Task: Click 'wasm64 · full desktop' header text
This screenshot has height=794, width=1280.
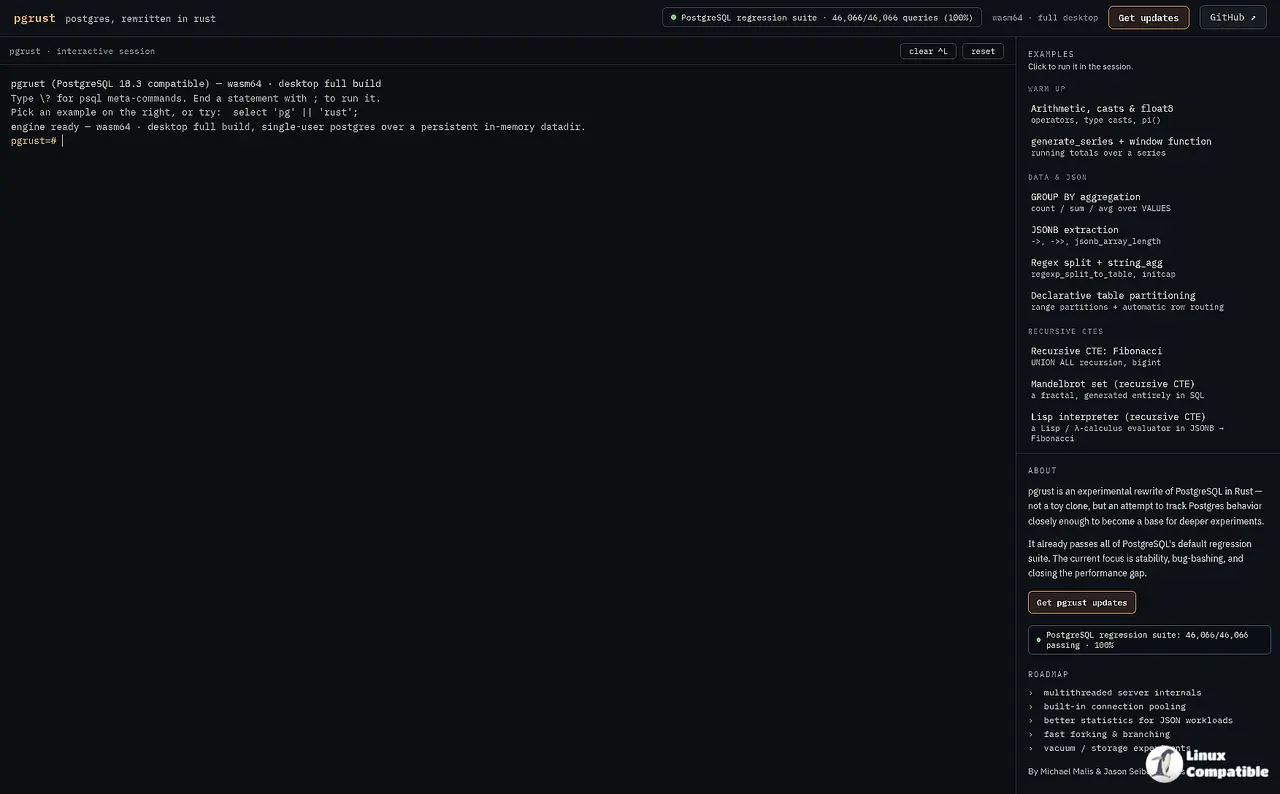Action: click(1044, 18)
